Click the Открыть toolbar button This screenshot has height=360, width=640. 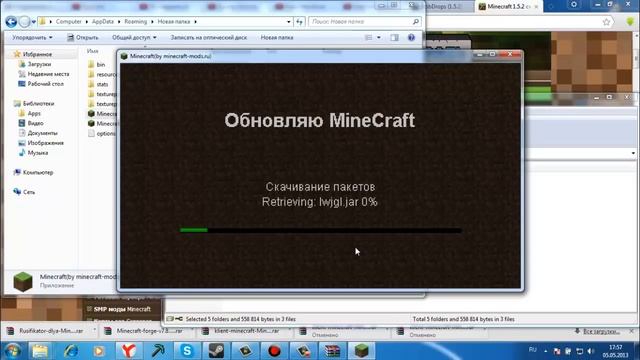pos(82,38)
